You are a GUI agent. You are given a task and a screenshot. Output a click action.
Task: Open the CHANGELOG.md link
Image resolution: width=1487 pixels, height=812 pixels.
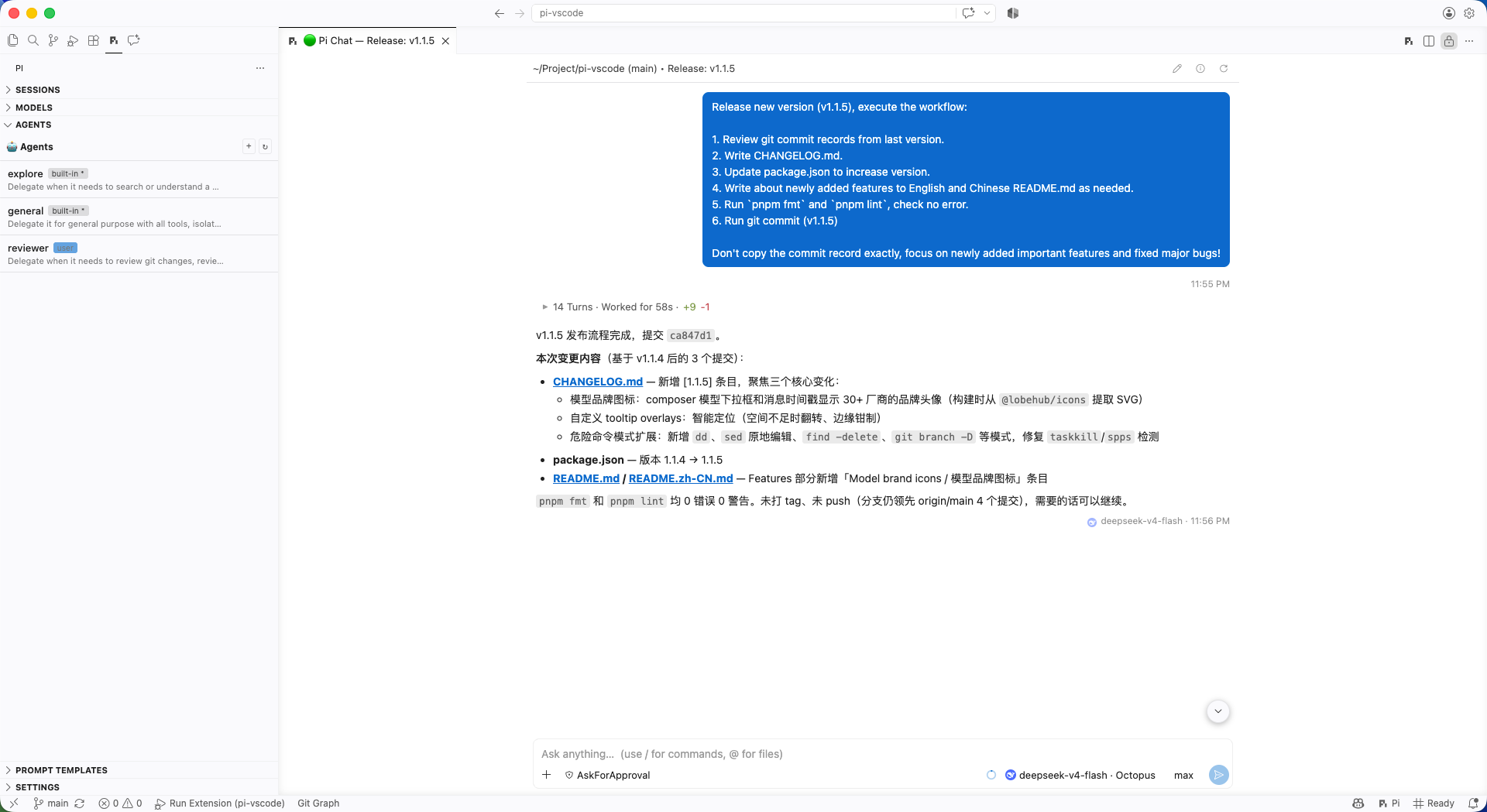[x=598, y=382]
